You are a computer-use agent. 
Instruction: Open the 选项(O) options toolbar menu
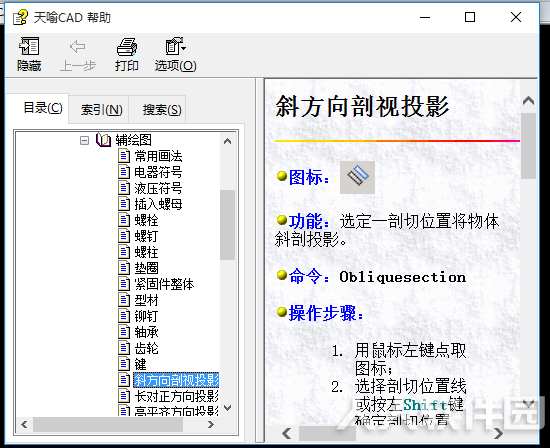[175, 54]
